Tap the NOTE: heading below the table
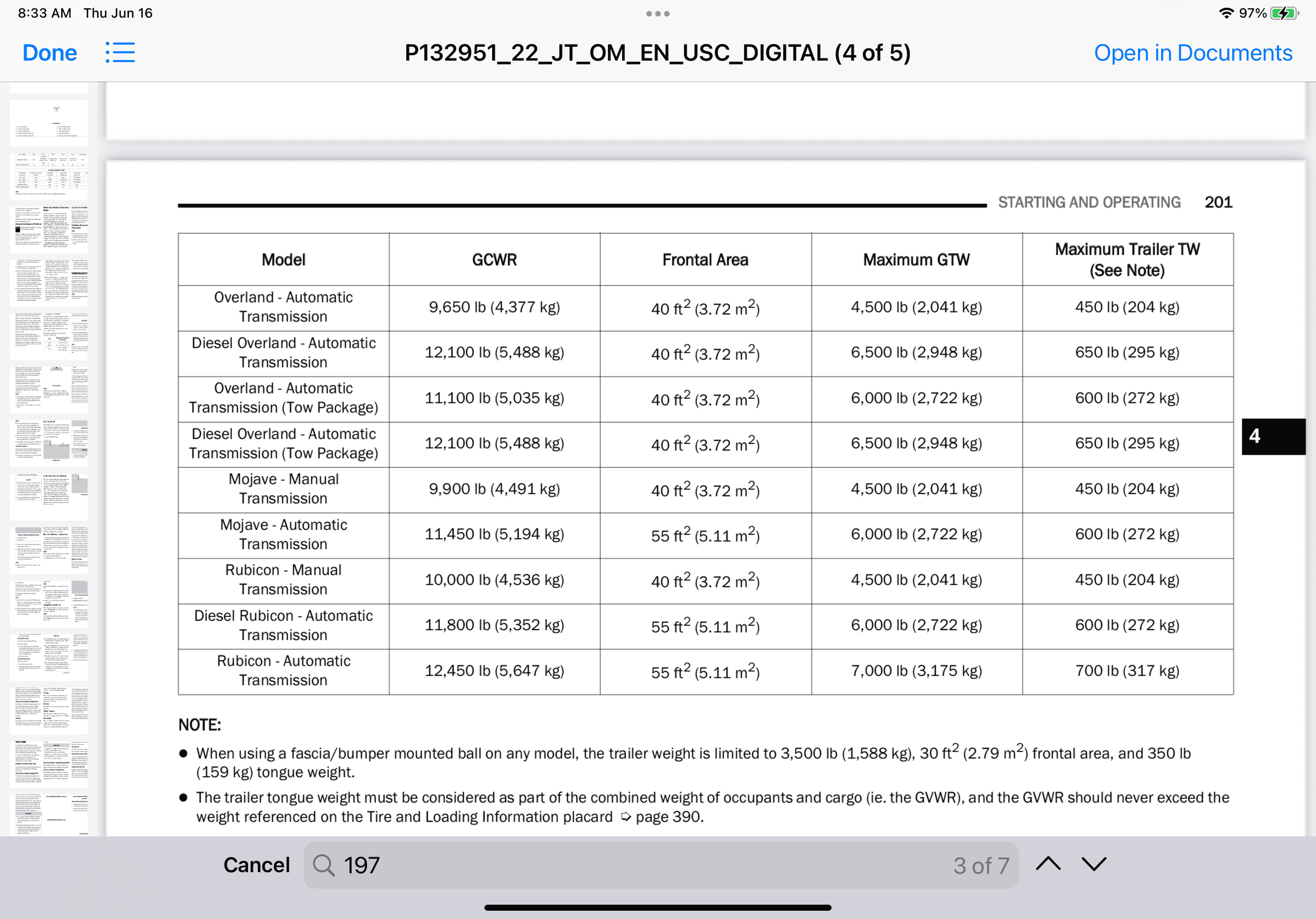The image size is (1316, 919). pyautogui.click(x=200, y=726)
